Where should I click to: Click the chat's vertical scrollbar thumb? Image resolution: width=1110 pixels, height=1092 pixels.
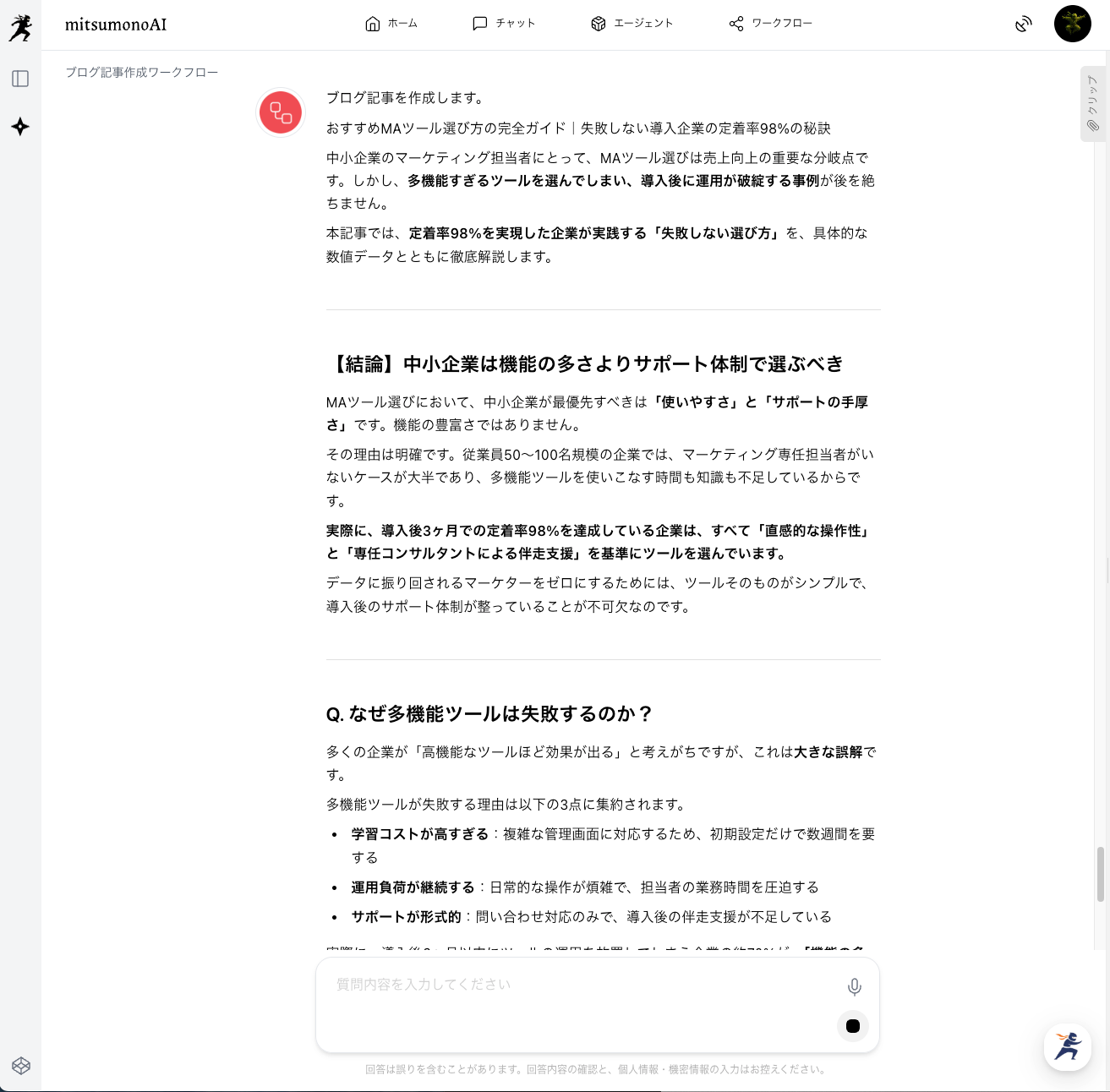tap(1100, 874)
